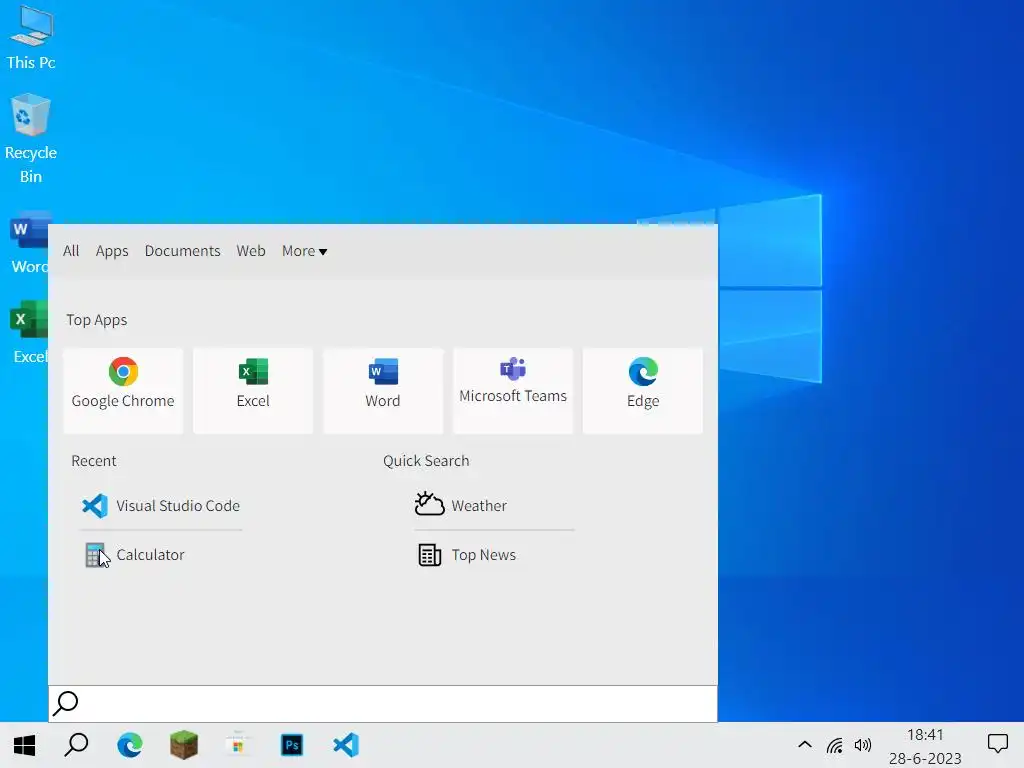
Task: Select Recycle Bin desktop icon
Action: coord(31,138)
